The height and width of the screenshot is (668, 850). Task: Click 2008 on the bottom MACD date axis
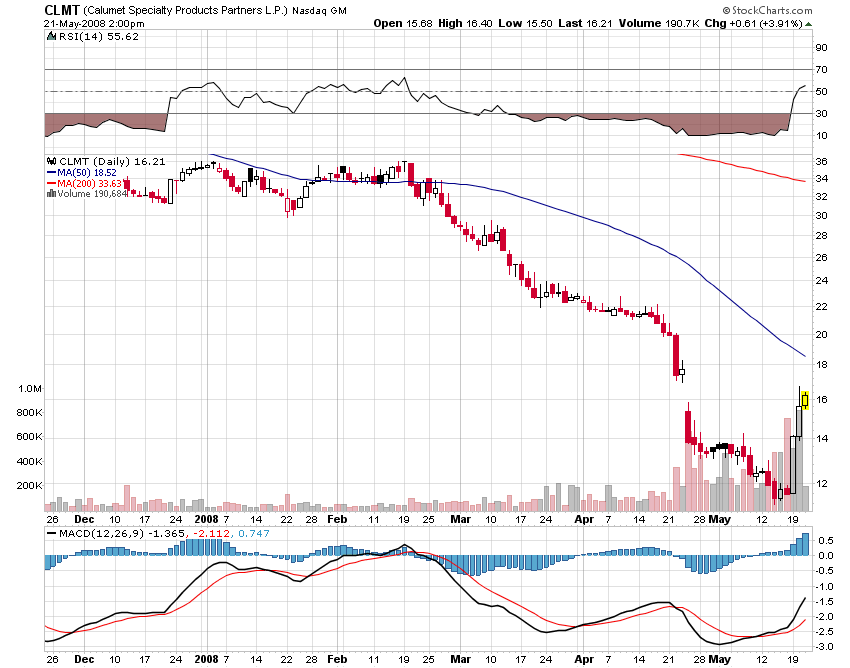tap(207, 659)
